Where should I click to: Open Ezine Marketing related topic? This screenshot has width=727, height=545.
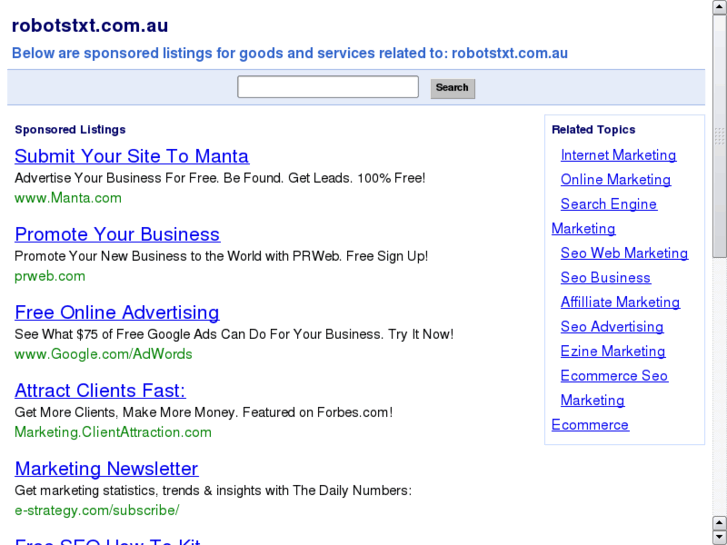pos(613,352)
